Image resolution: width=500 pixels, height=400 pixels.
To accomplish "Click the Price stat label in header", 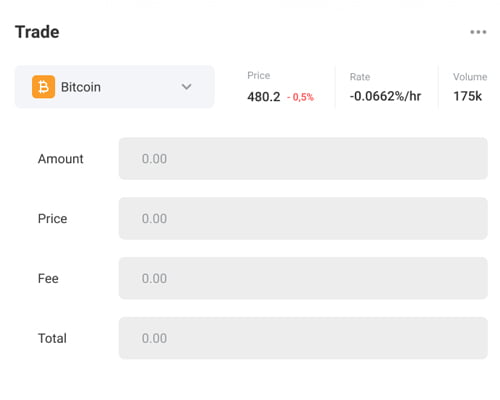I will pyautogui.click(x=259, y=76).
